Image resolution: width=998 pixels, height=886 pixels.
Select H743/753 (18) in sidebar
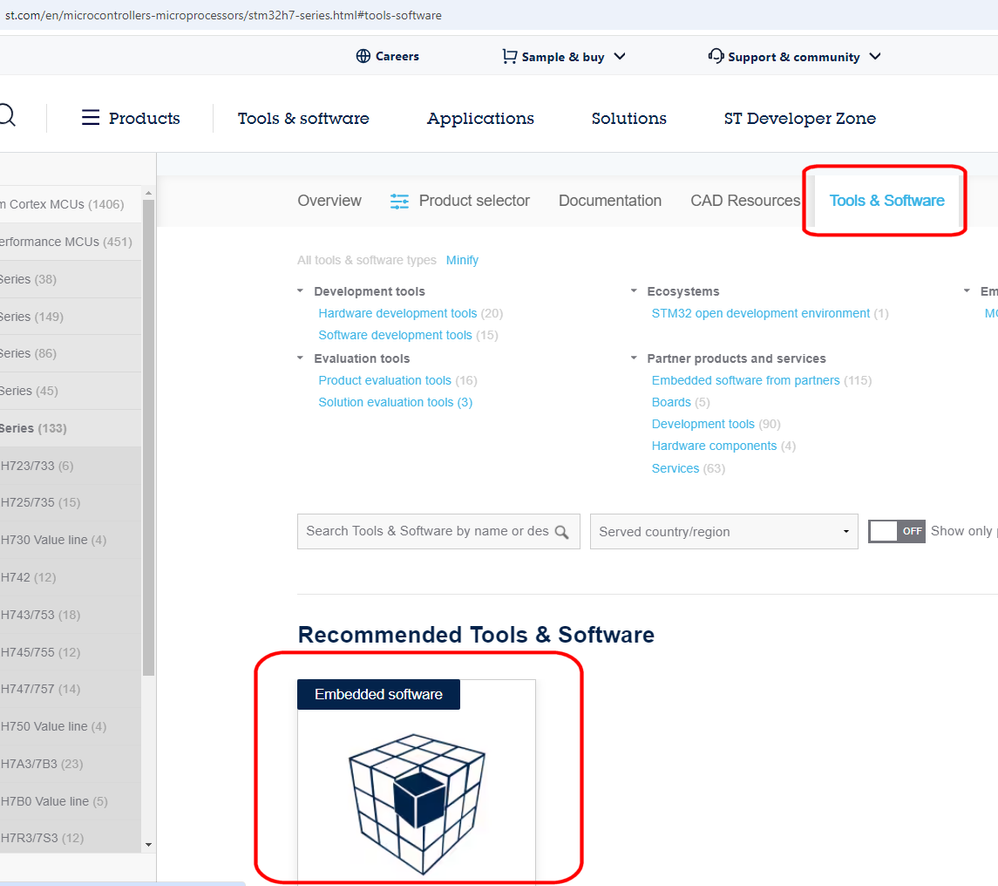tap(71, 615)
